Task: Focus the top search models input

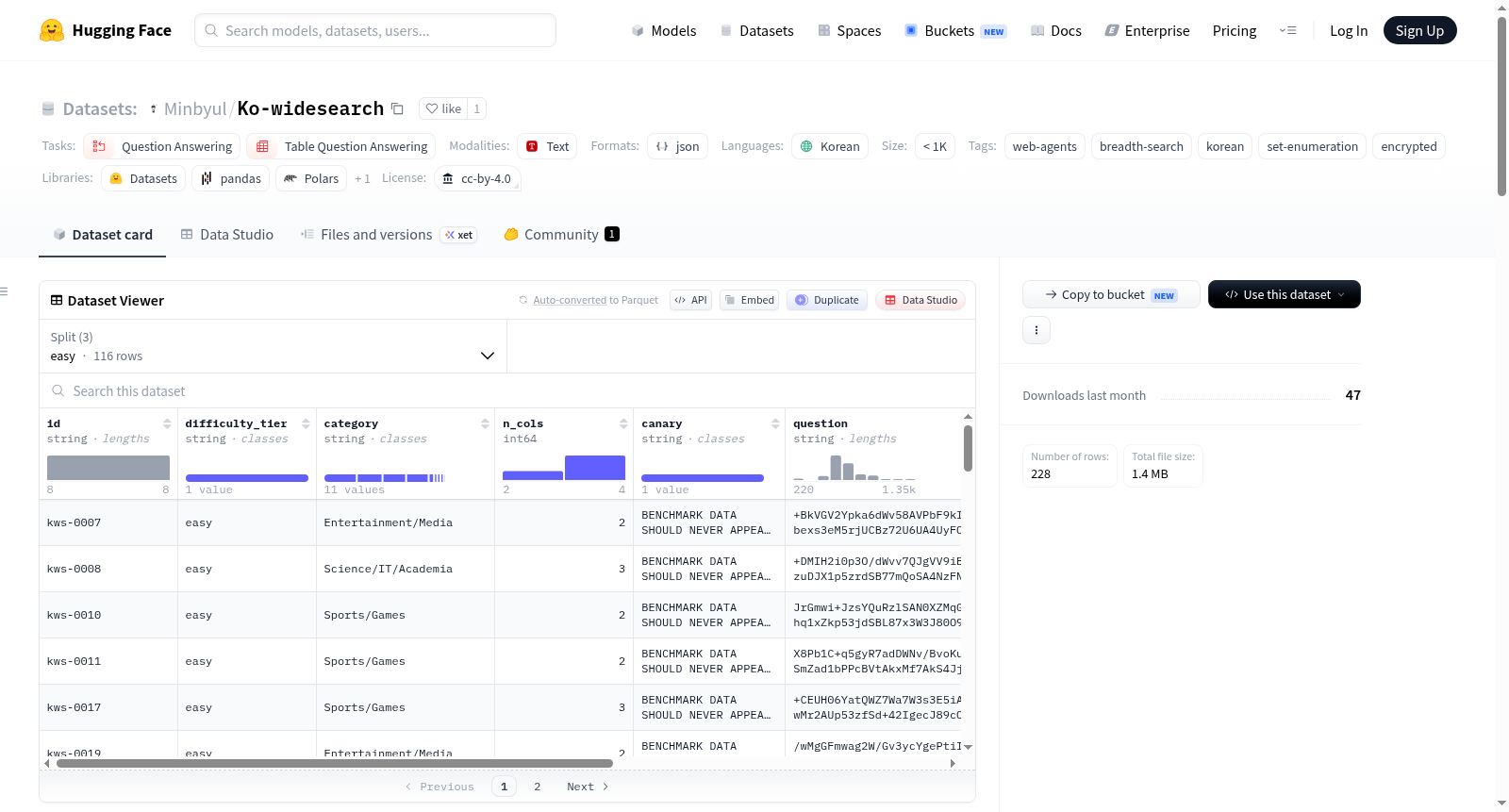Action: (375, 30)
